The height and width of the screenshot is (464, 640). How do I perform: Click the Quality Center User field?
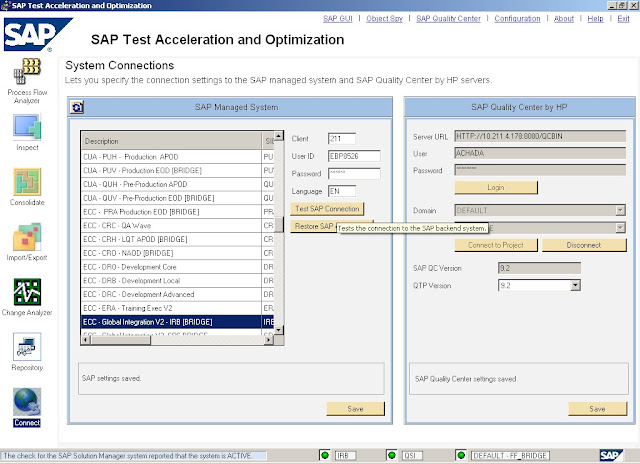(540, 153)
